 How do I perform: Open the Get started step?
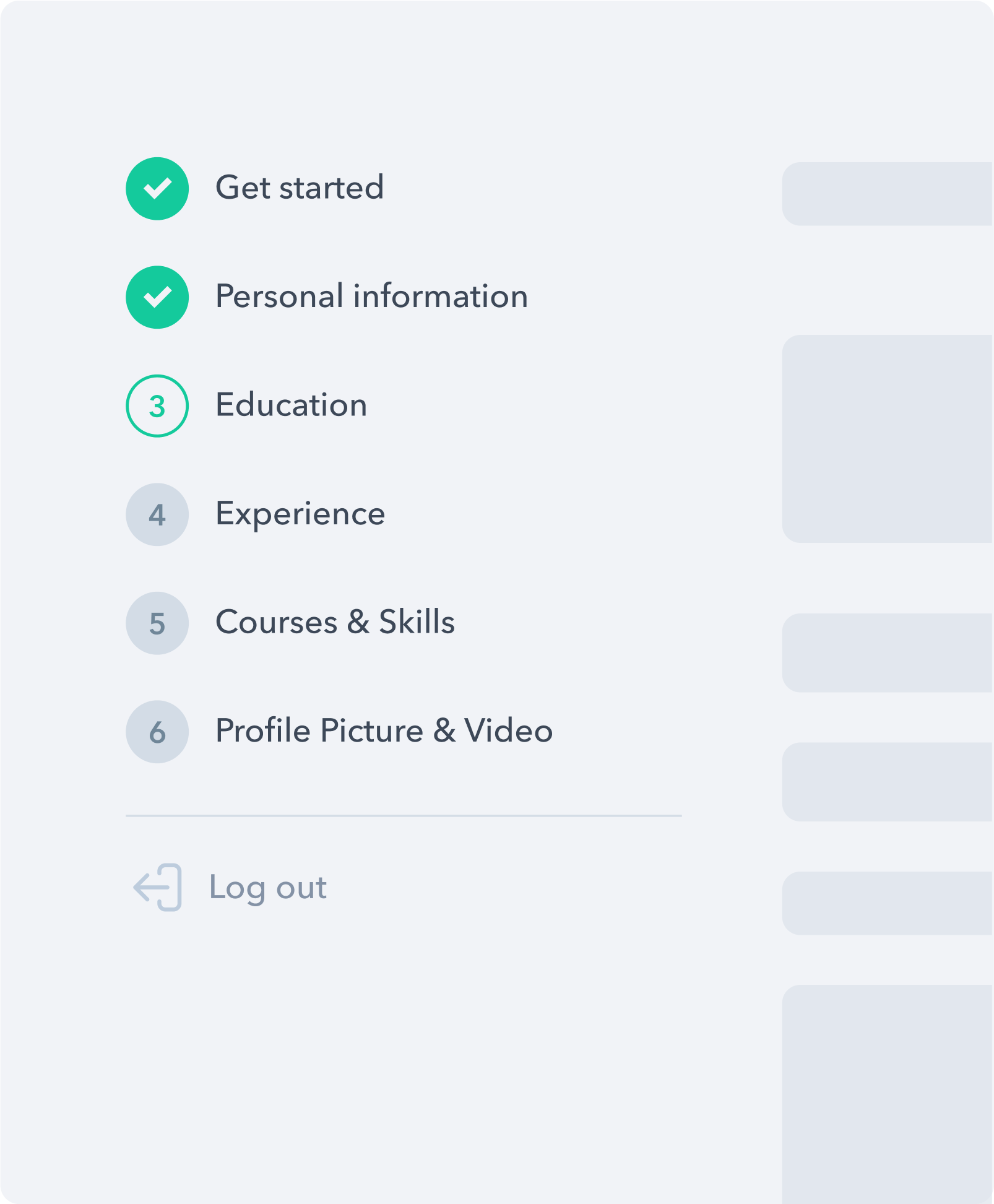click(x=300, y=187)
